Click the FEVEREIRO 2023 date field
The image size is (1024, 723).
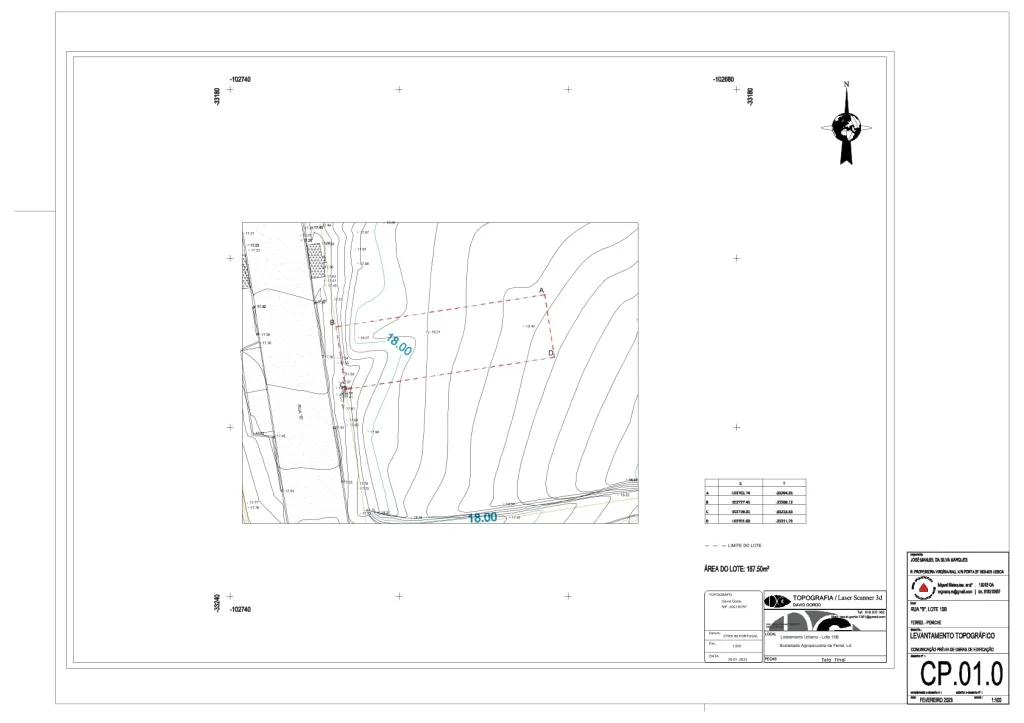tap(936, 699)
